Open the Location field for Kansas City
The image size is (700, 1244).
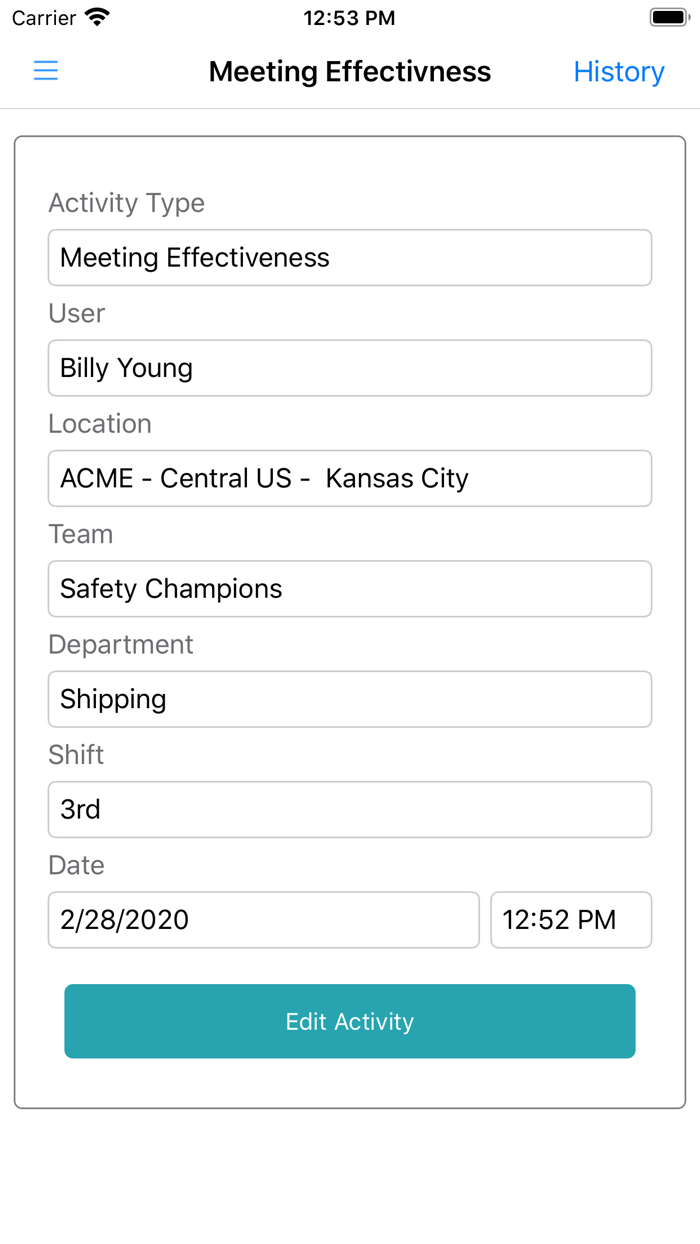point(349,478)
